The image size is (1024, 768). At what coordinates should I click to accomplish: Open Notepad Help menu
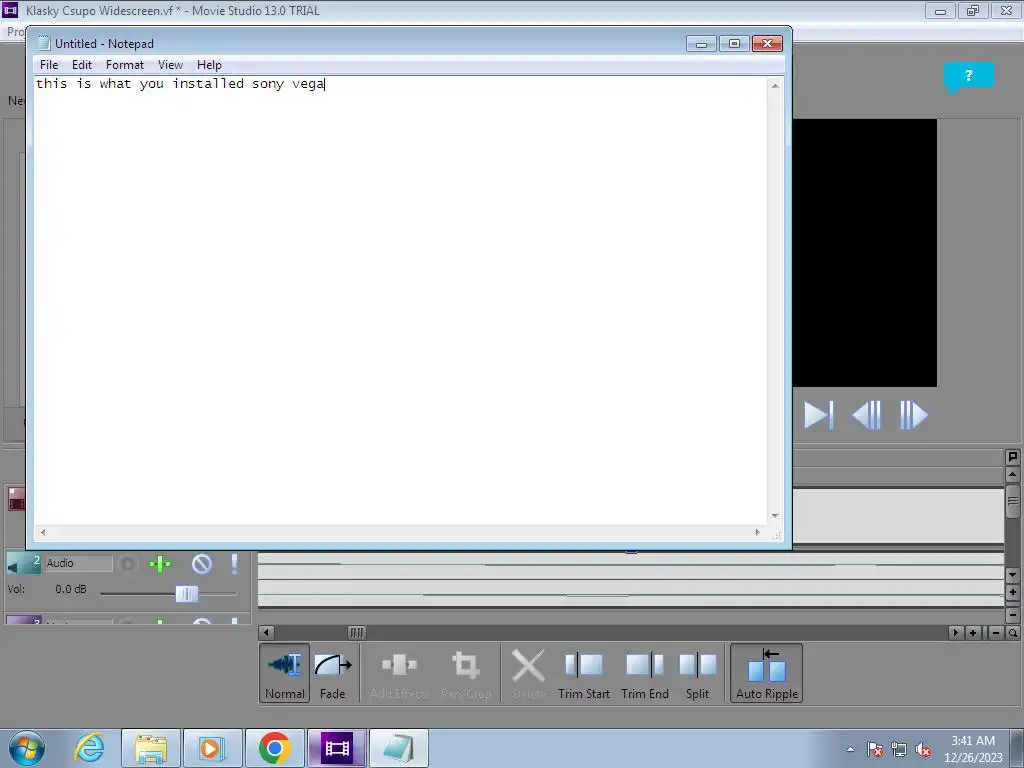coord(210,65)
